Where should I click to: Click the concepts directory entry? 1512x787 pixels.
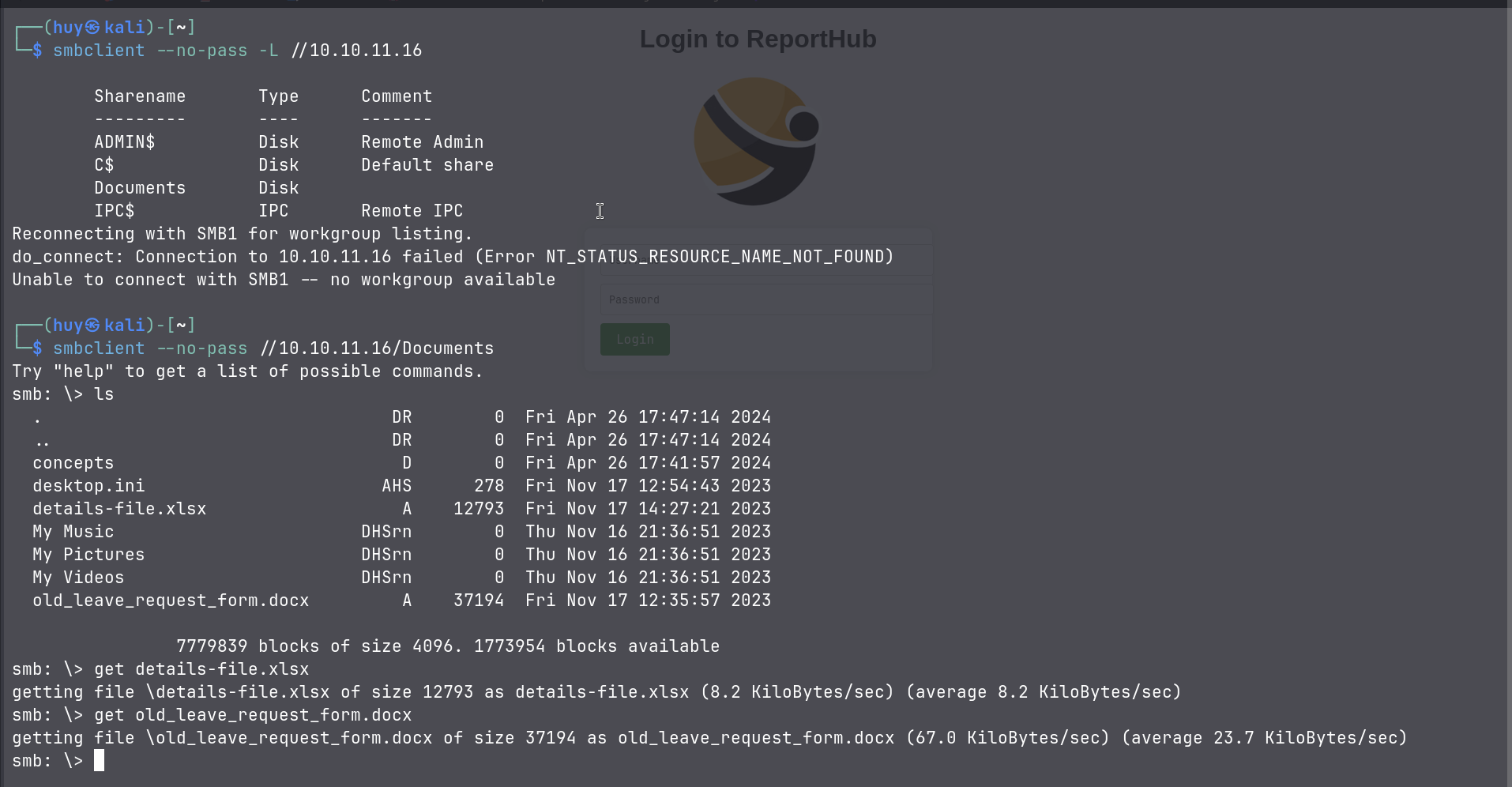point(73,463)
